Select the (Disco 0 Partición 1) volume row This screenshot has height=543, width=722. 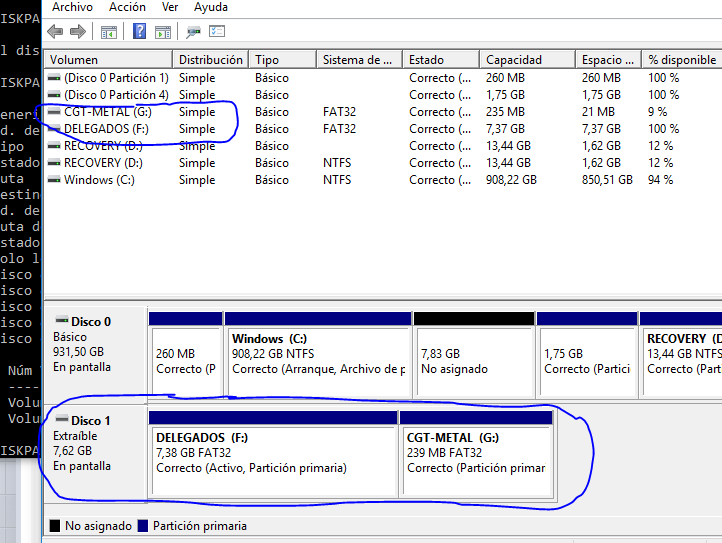tap(383, 78)
